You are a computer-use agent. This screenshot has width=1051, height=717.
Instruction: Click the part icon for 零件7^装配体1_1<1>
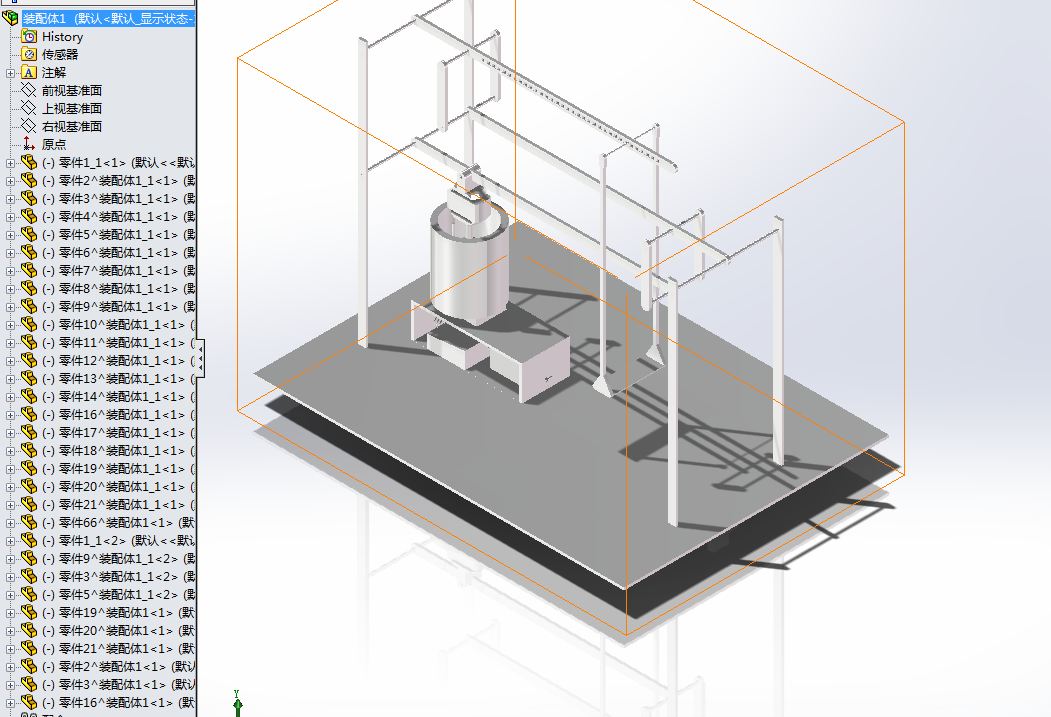[29, 271]
